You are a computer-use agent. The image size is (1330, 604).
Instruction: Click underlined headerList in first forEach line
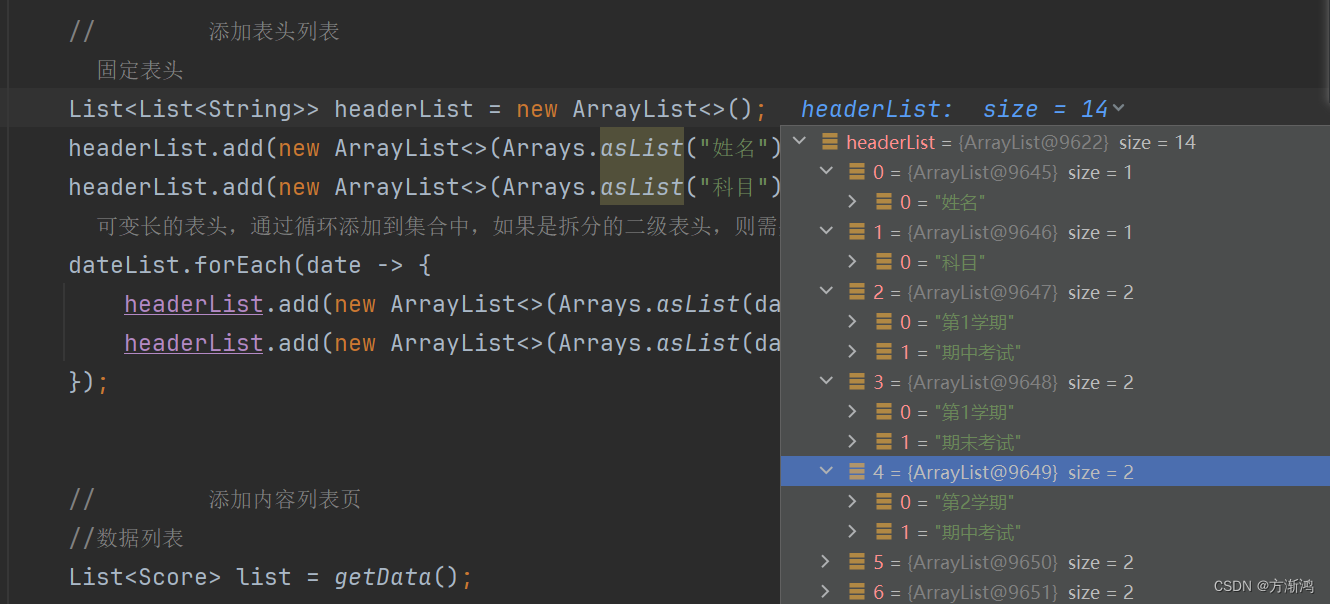[x=194, y=304]
